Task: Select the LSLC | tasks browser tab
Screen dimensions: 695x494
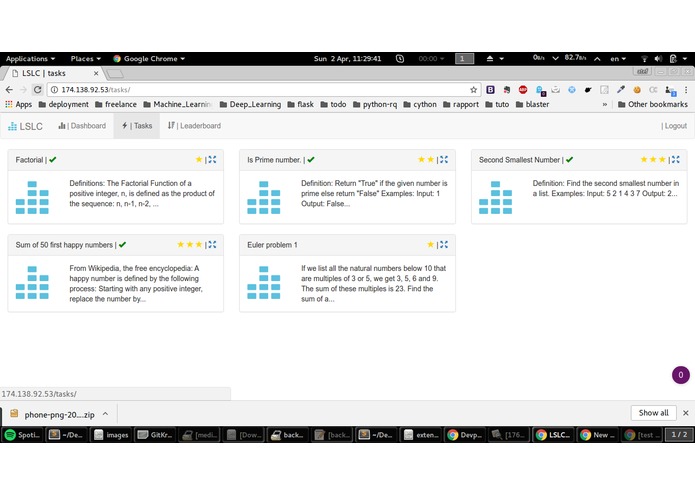Action: 53,73
